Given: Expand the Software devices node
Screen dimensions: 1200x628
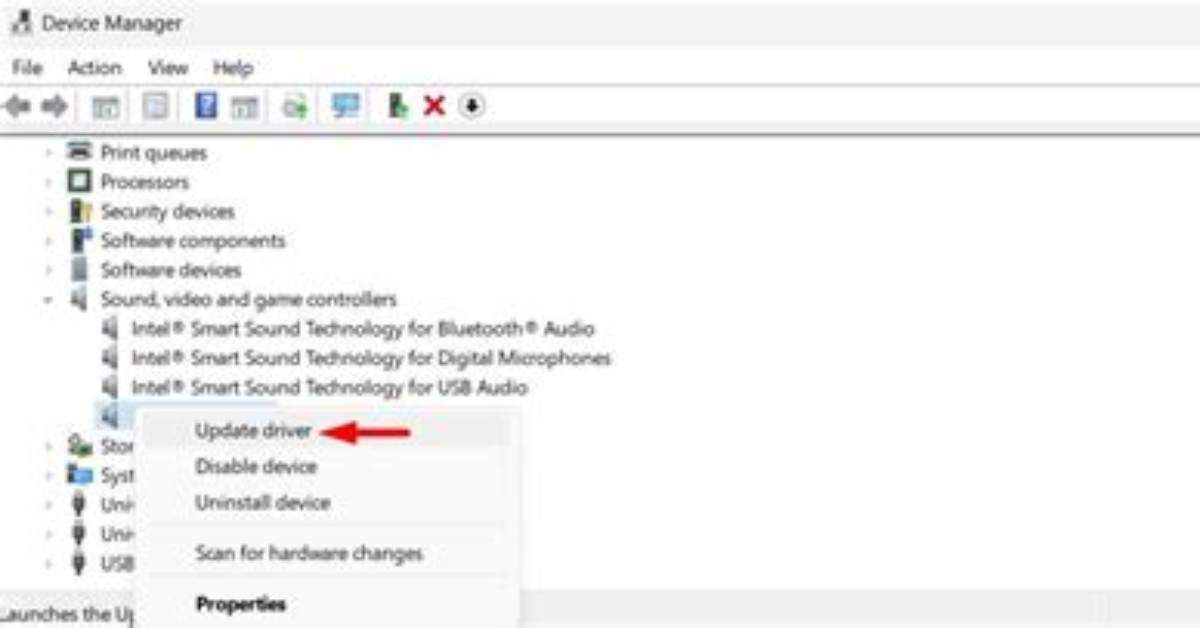Looking at the screenshot, I should click(x=48, y=270).
